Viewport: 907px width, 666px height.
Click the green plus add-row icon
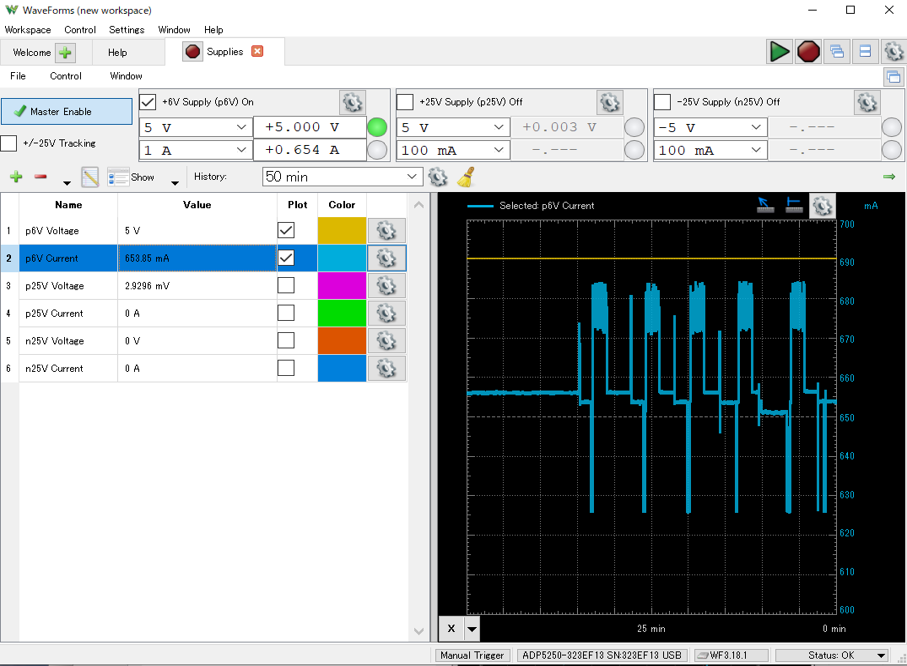click(16, 177)
